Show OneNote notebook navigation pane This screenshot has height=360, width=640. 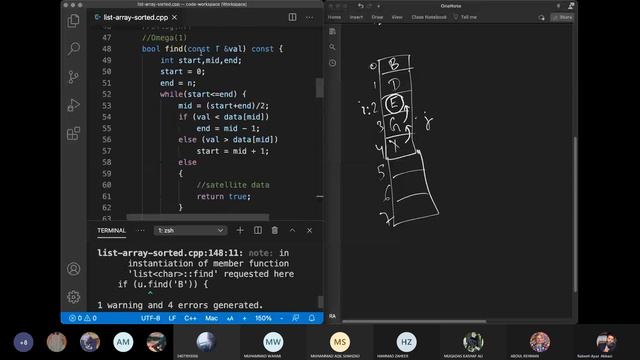click(333, 31)
